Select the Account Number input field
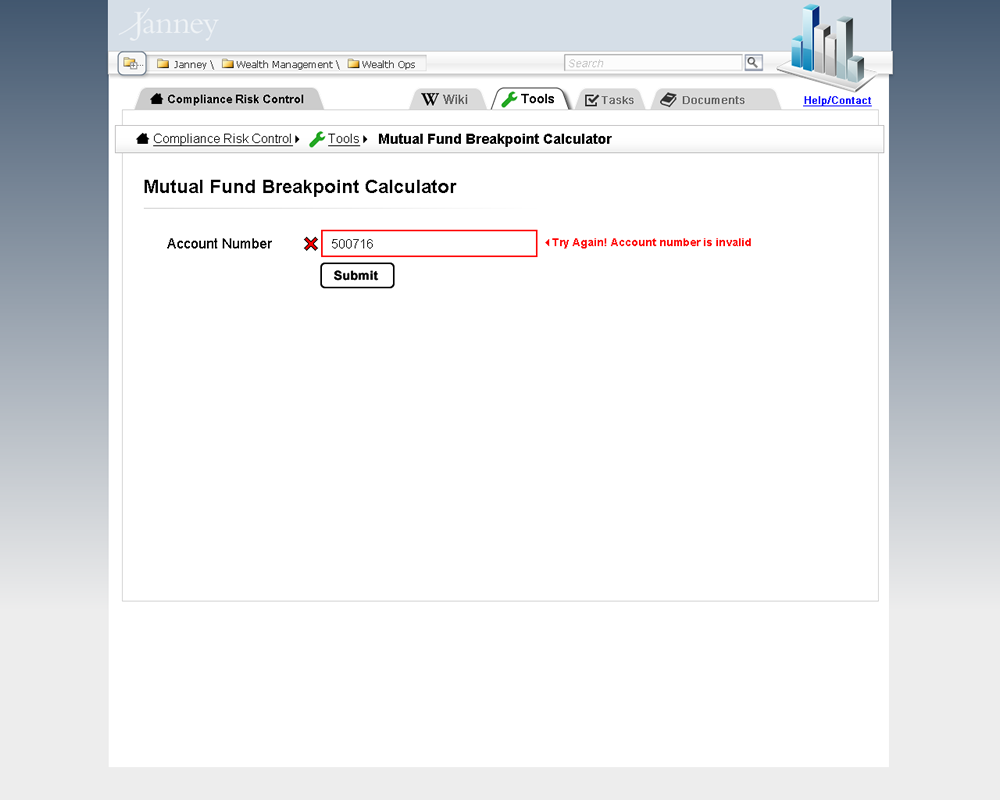The height and width of the screenshot is (800, 1000). tap(428, 243)
